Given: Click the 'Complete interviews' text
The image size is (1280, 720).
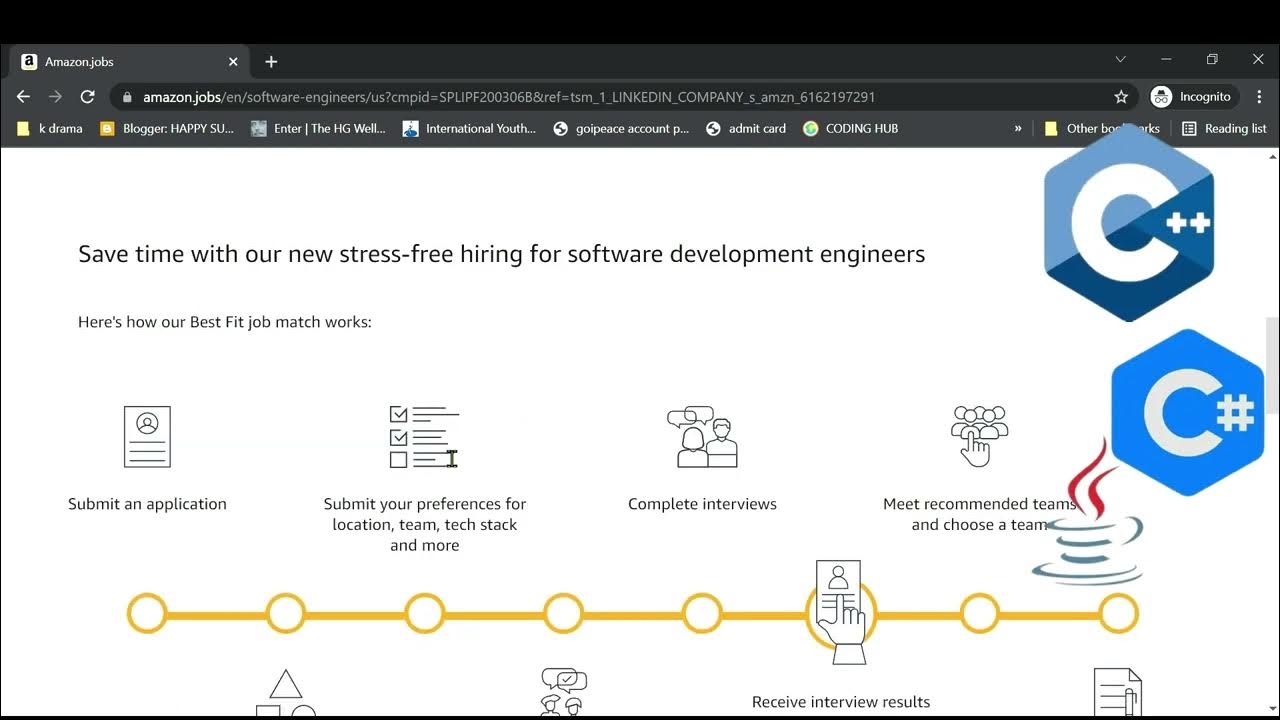Looking at the screenshot, I should click(x=702, y=504).
